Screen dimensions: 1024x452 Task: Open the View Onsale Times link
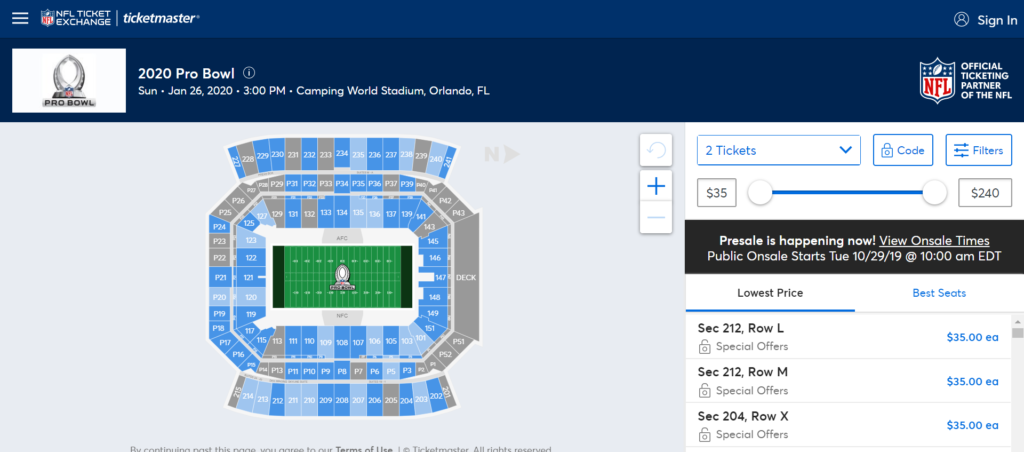tap(934, 241)
